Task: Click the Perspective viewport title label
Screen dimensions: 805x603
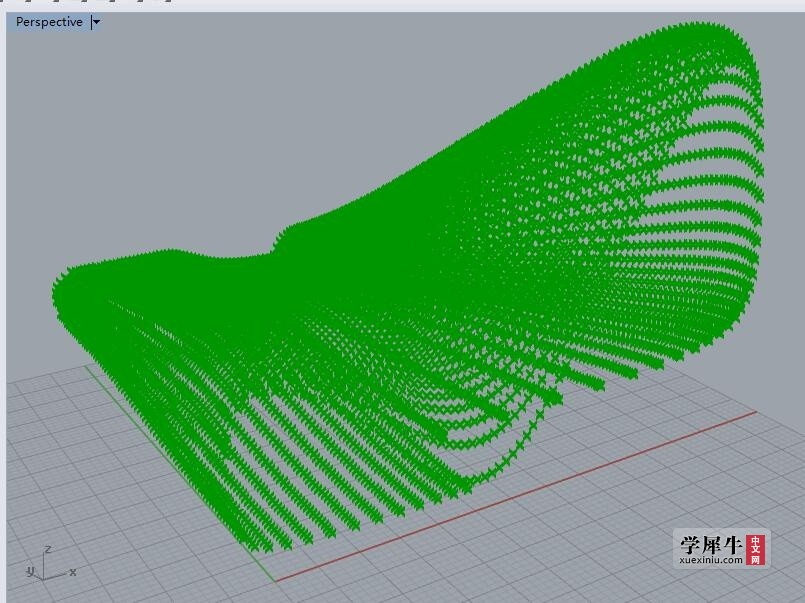Action: [x=49, y=22]
